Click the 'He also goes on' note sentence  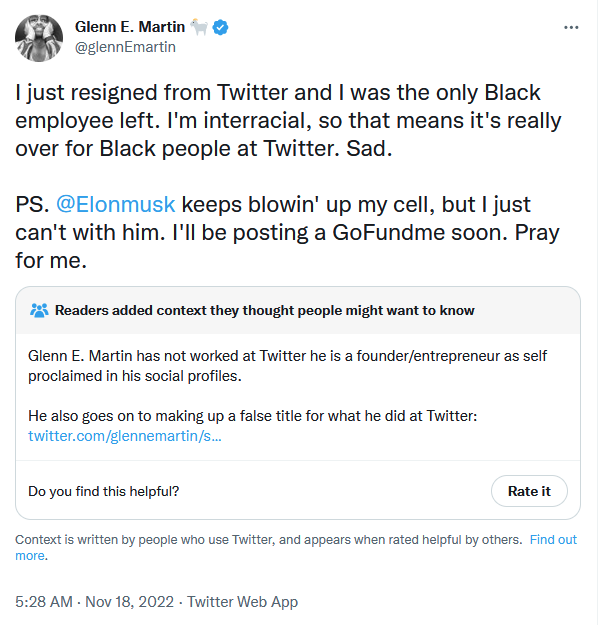pos(252,415)
